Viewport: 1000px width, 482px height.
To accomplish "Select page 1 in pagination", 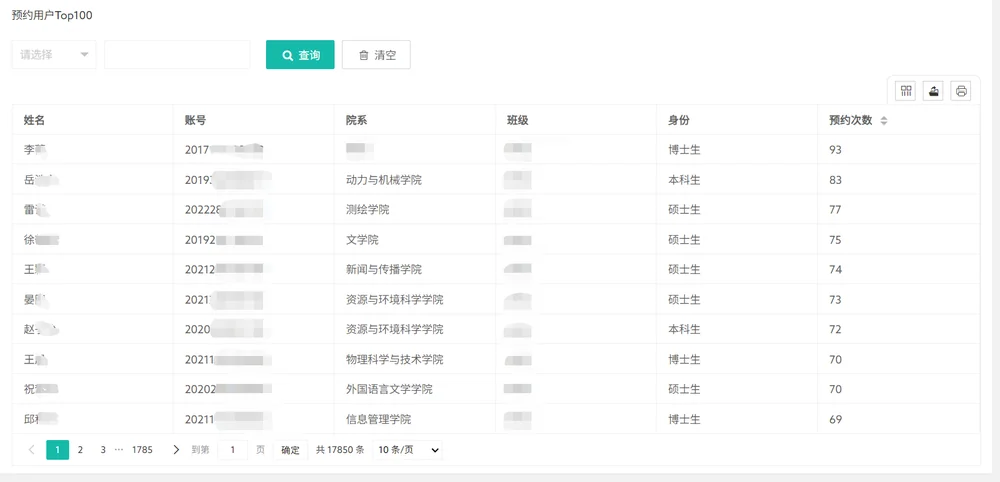I will click(x=57, y=449).
